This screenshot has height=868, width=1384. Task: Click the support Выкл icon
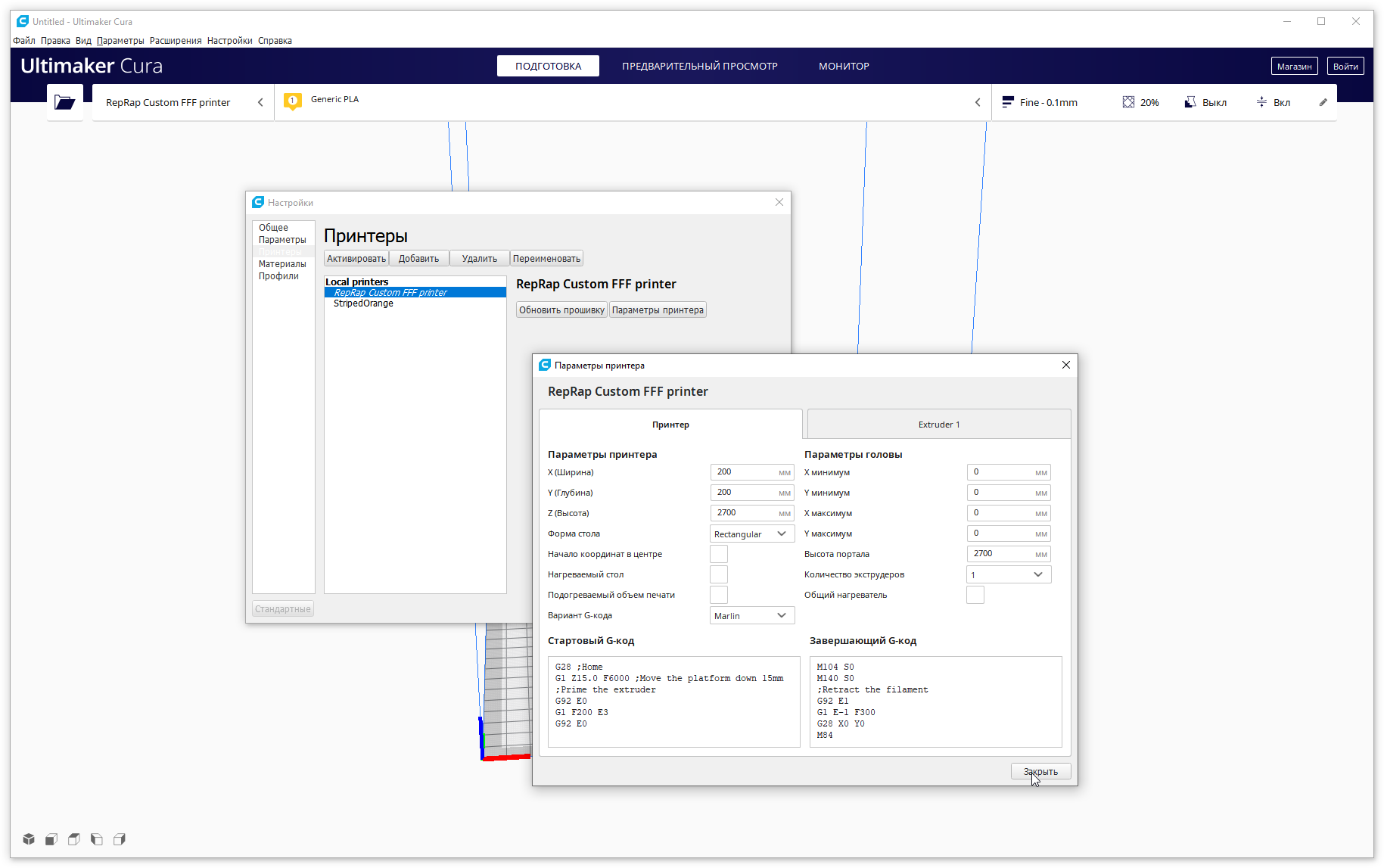click(1190, 102)
